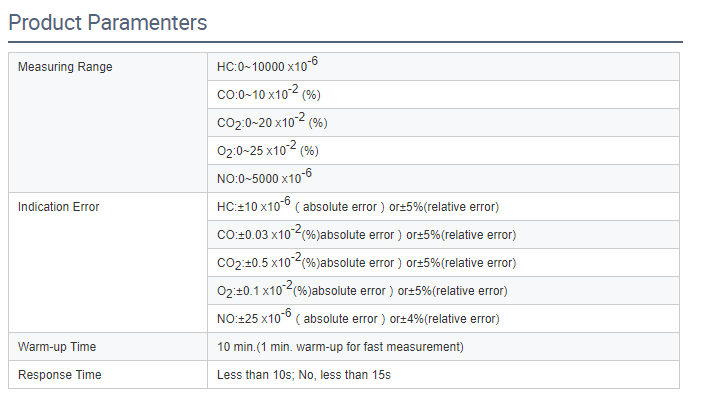722x400 pixels.
Task: Click the Product Paramenters heading
Action: 108,23
